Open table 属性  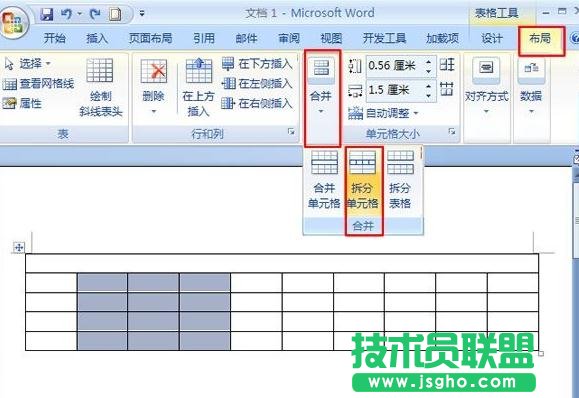22,103
